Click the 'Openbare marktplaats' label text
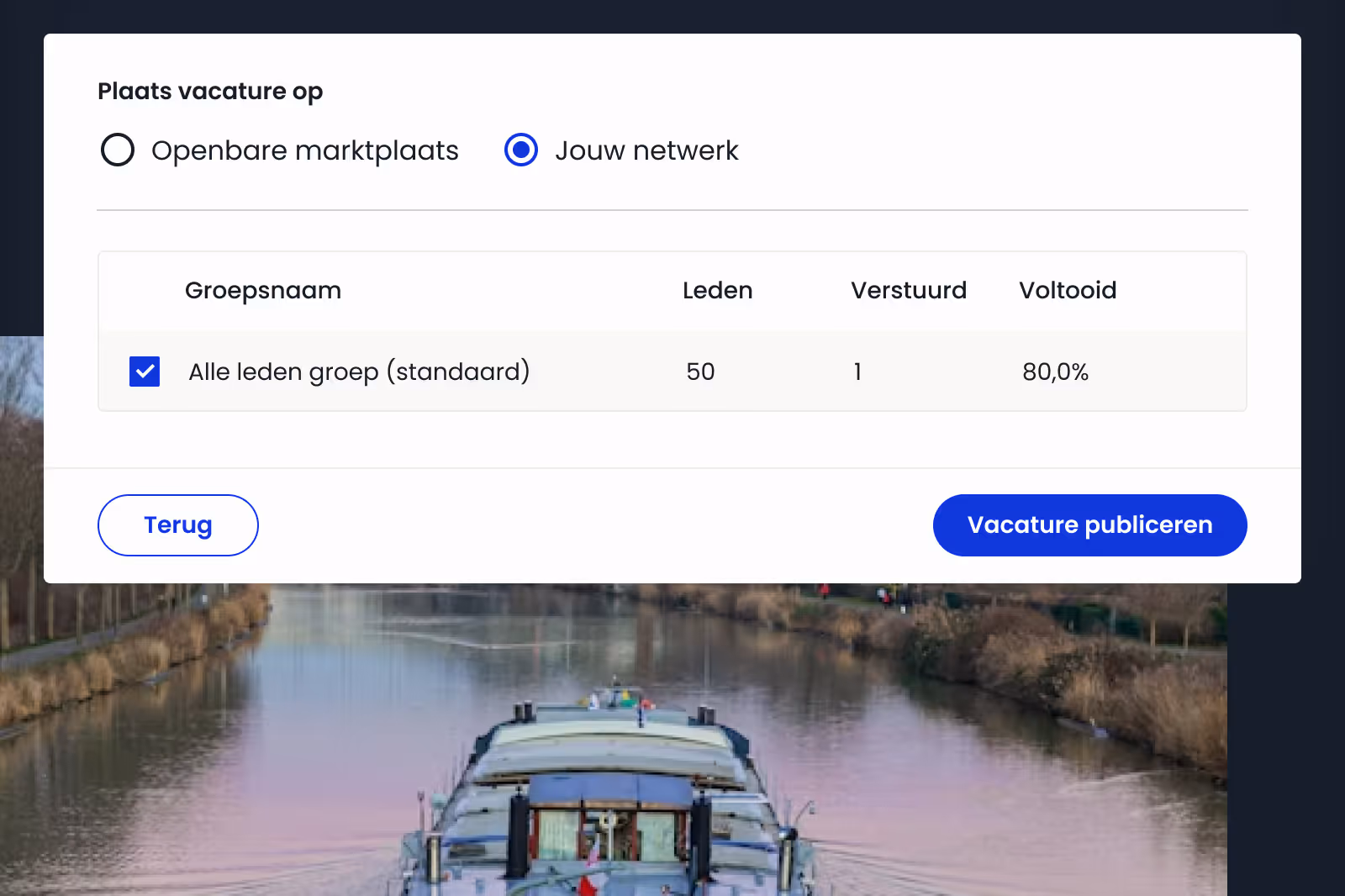The image size is (1345, 896). 305,150
